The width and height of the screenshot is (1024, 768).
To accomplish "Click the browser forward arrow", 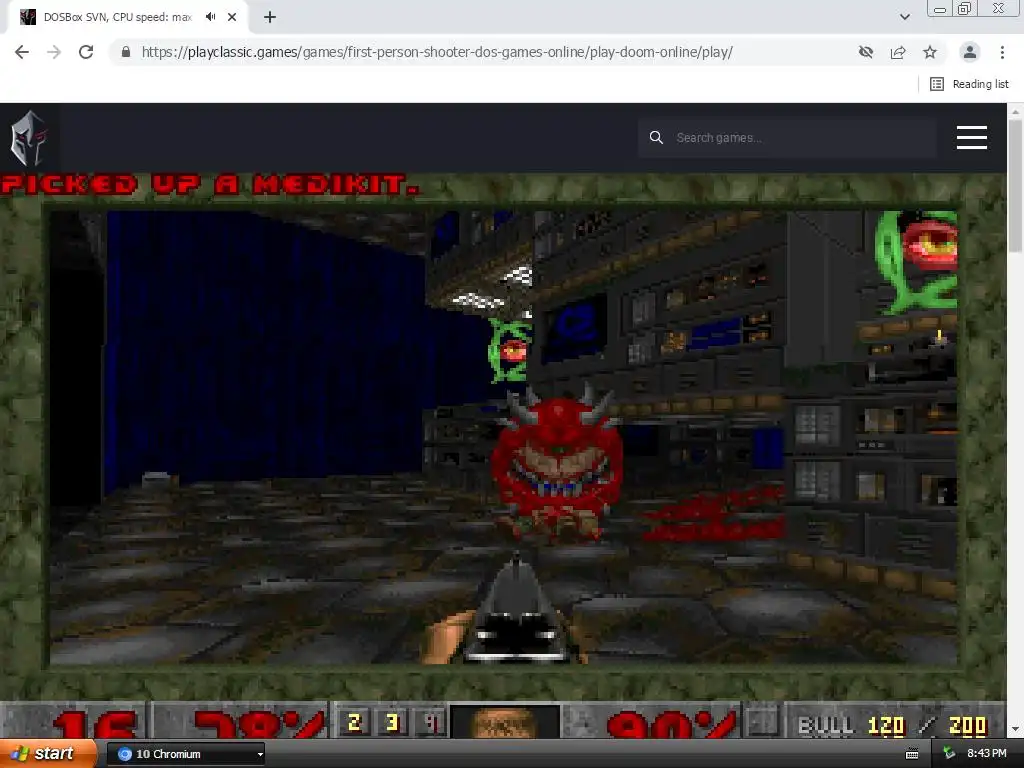I will [54, 52].
